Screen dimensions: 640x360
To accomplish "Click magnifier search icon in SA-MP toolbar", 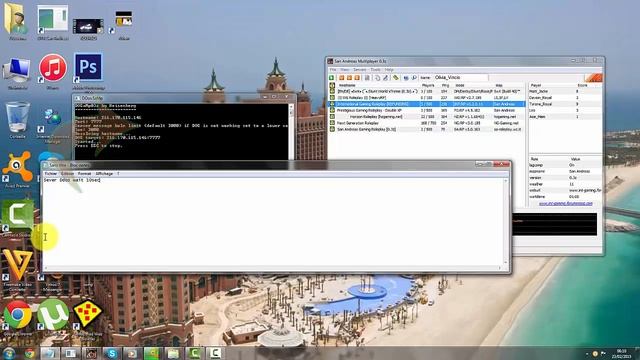I will (x=414, y=78).
